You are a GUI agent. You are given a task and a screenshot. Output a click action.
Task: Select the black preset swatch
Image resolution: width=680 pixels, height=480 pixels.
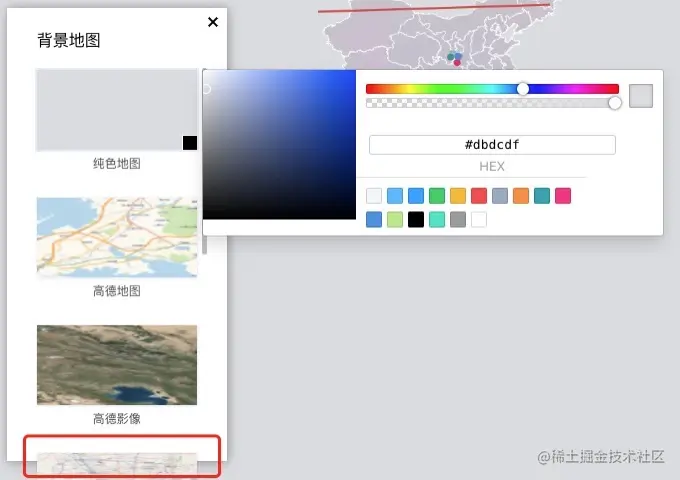[416, 219]
